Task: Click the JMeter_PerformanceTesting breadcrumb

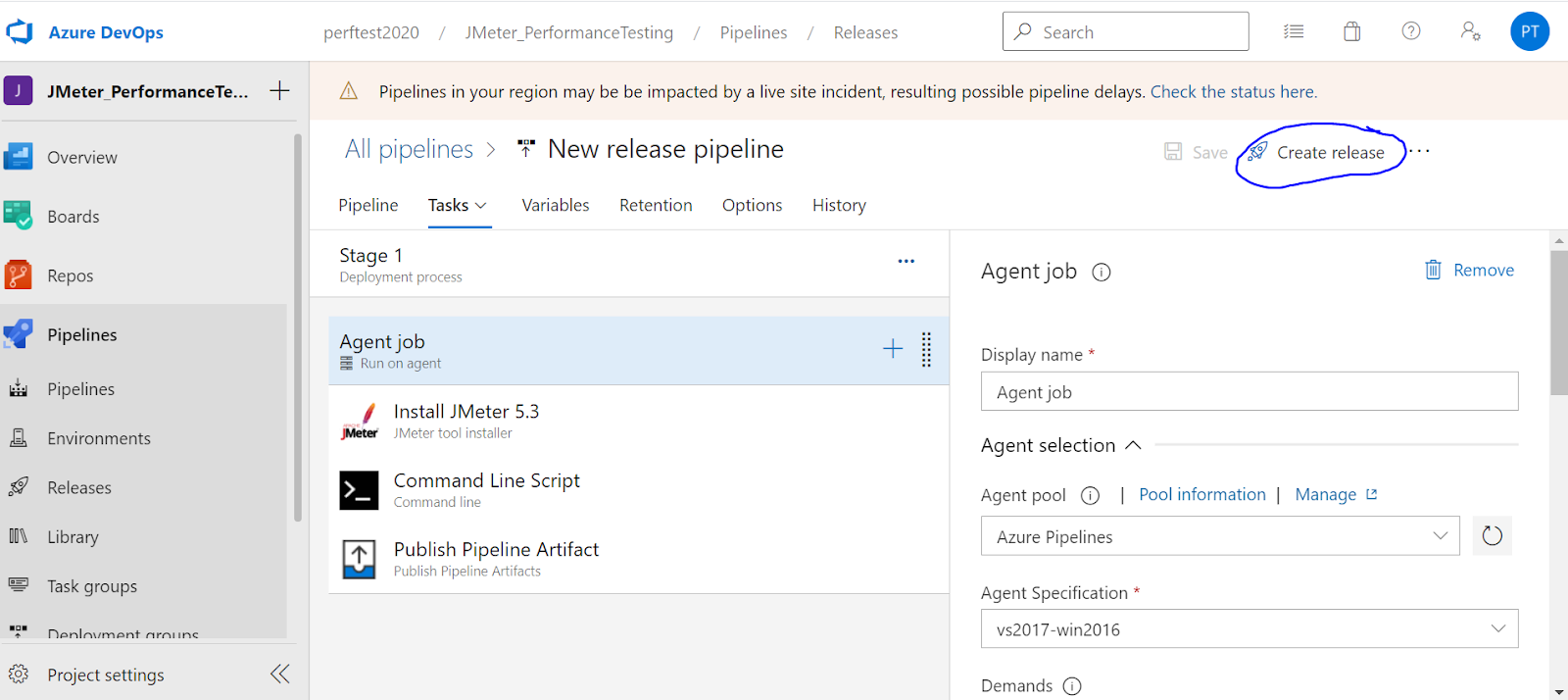Action: [569, 32]
